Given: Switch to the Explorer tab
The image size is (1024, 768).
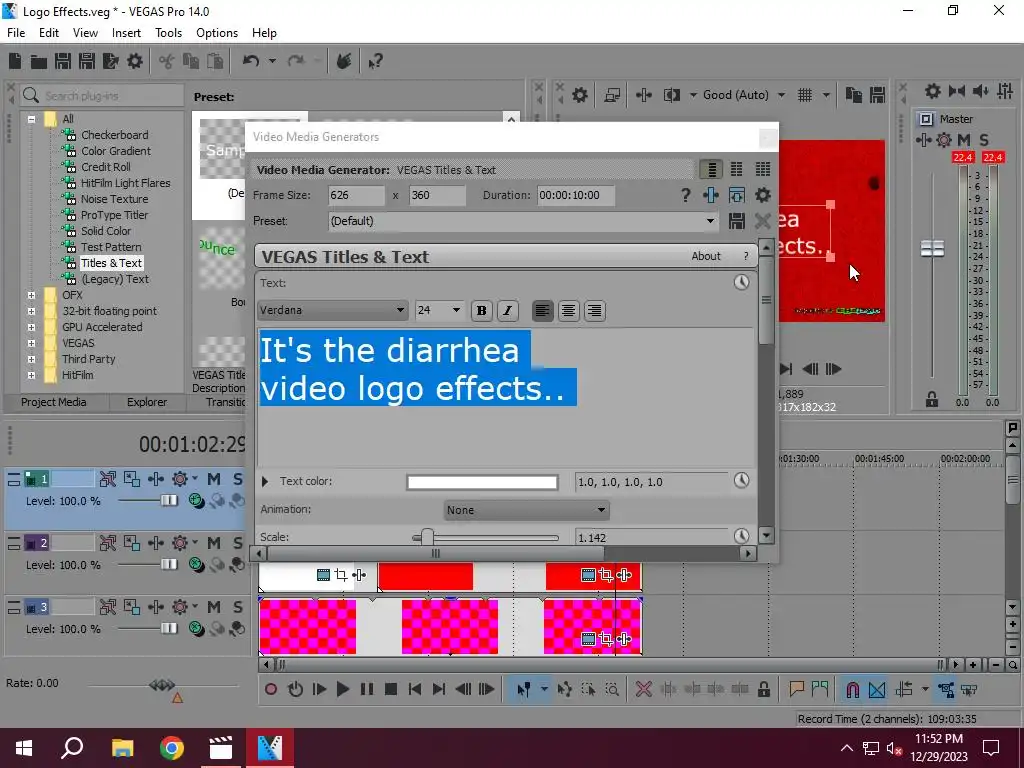Looking at the screenshot, I should tap(147, 402).
